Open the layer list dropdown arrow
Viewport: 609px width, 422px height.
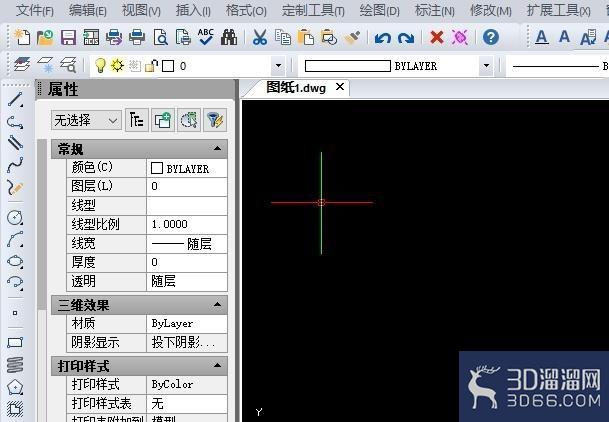pyautogui.click(x=278, y=66)
